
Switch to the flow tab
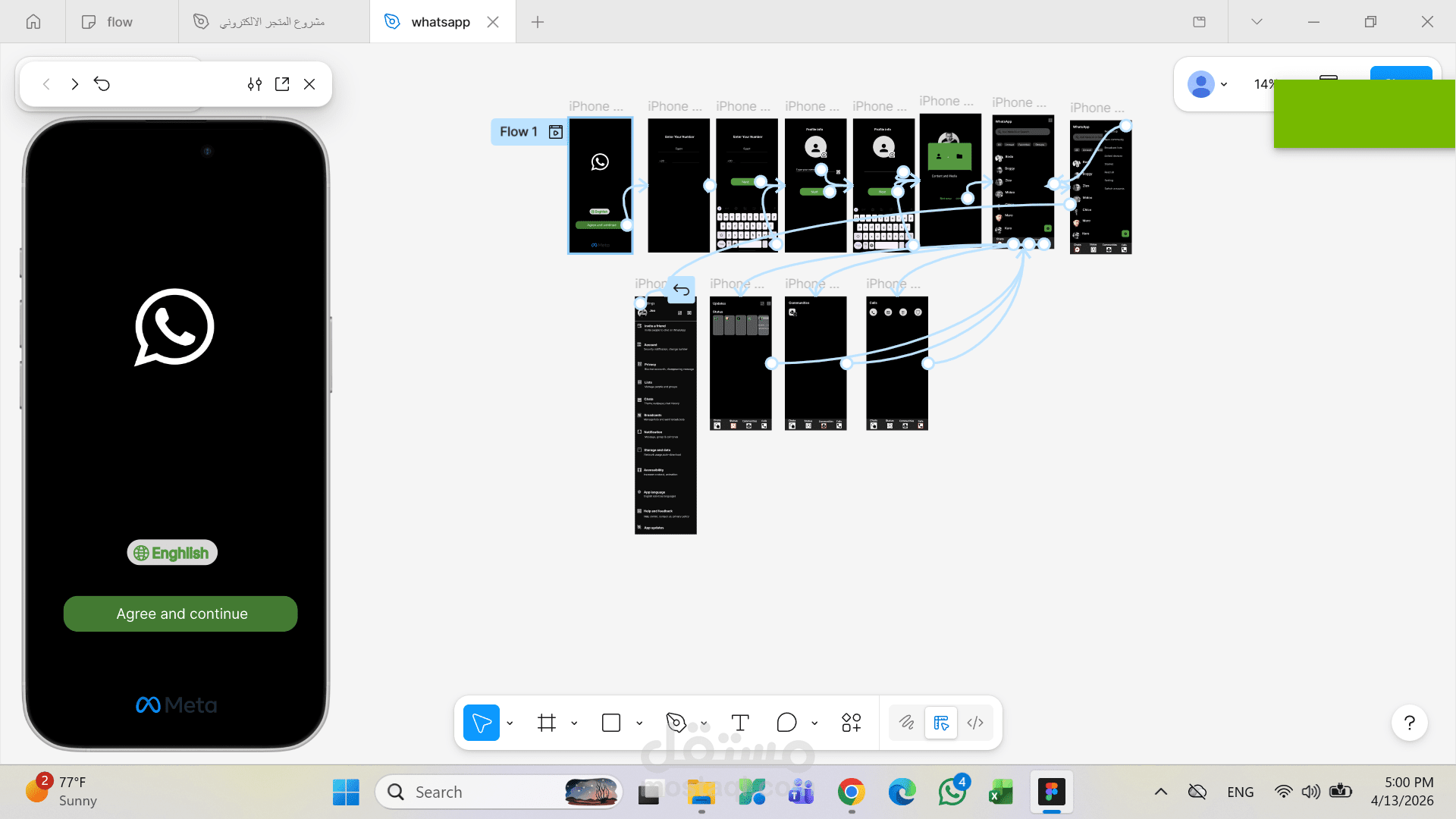pyautogui.click(x=119, y=22)
